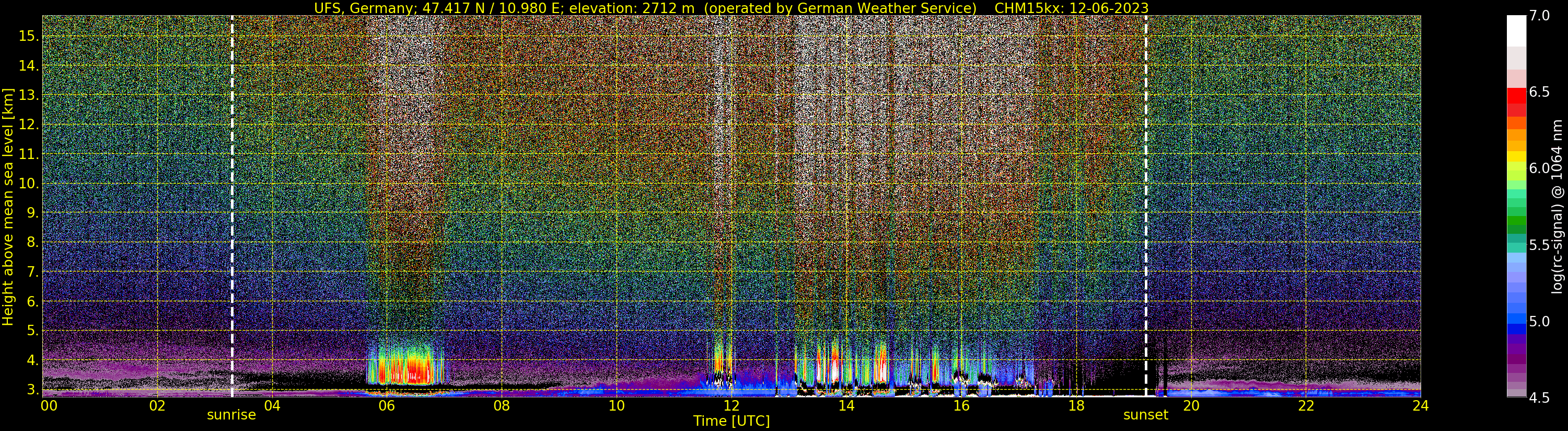Click the x-axis tick label '24'
The height and width of the screenshot is (431, 1568).
[1420, 405]
